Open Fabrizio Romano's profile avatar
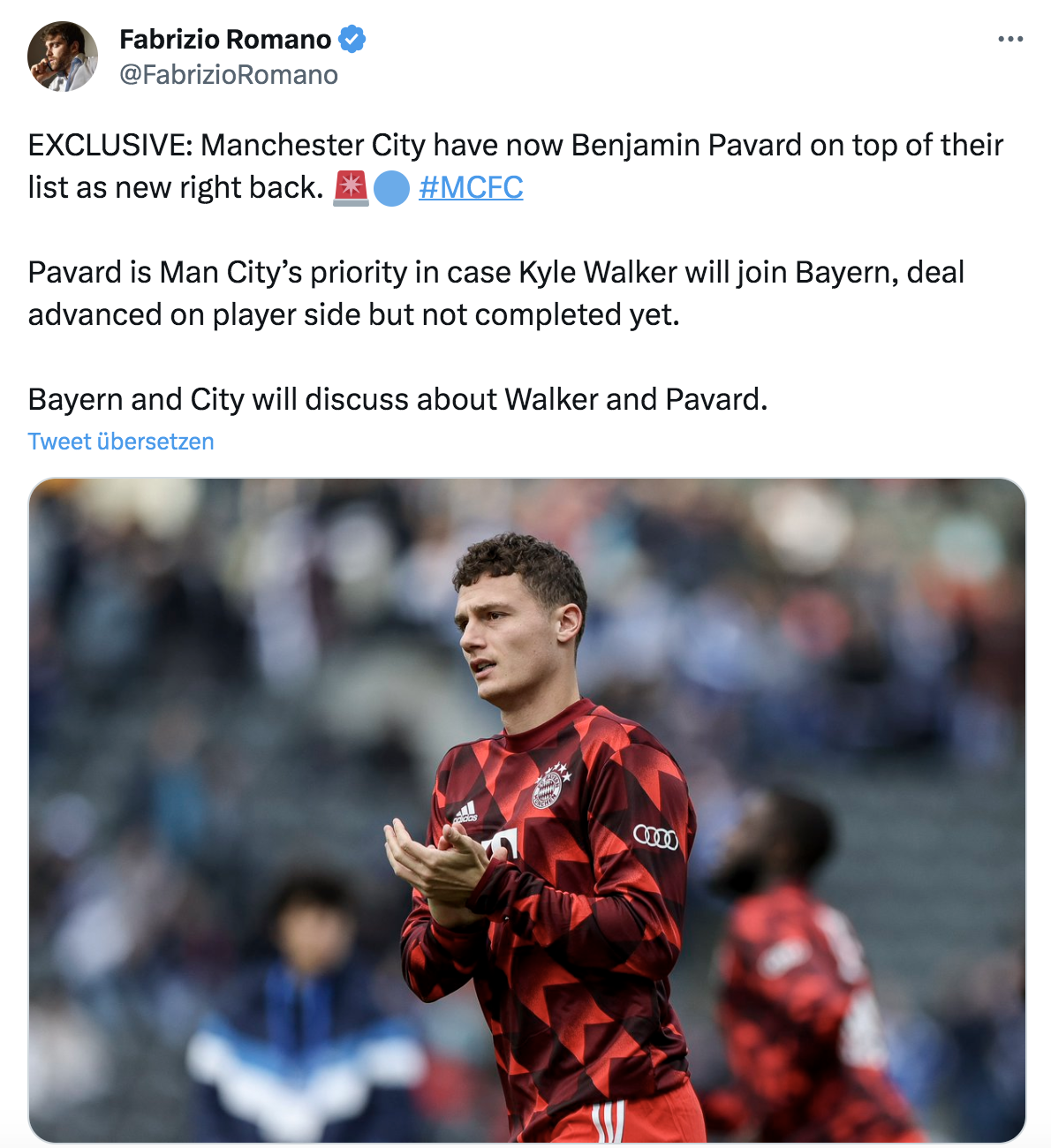The width and height of the screenshot is (1051, 1148). coord(63,57)
